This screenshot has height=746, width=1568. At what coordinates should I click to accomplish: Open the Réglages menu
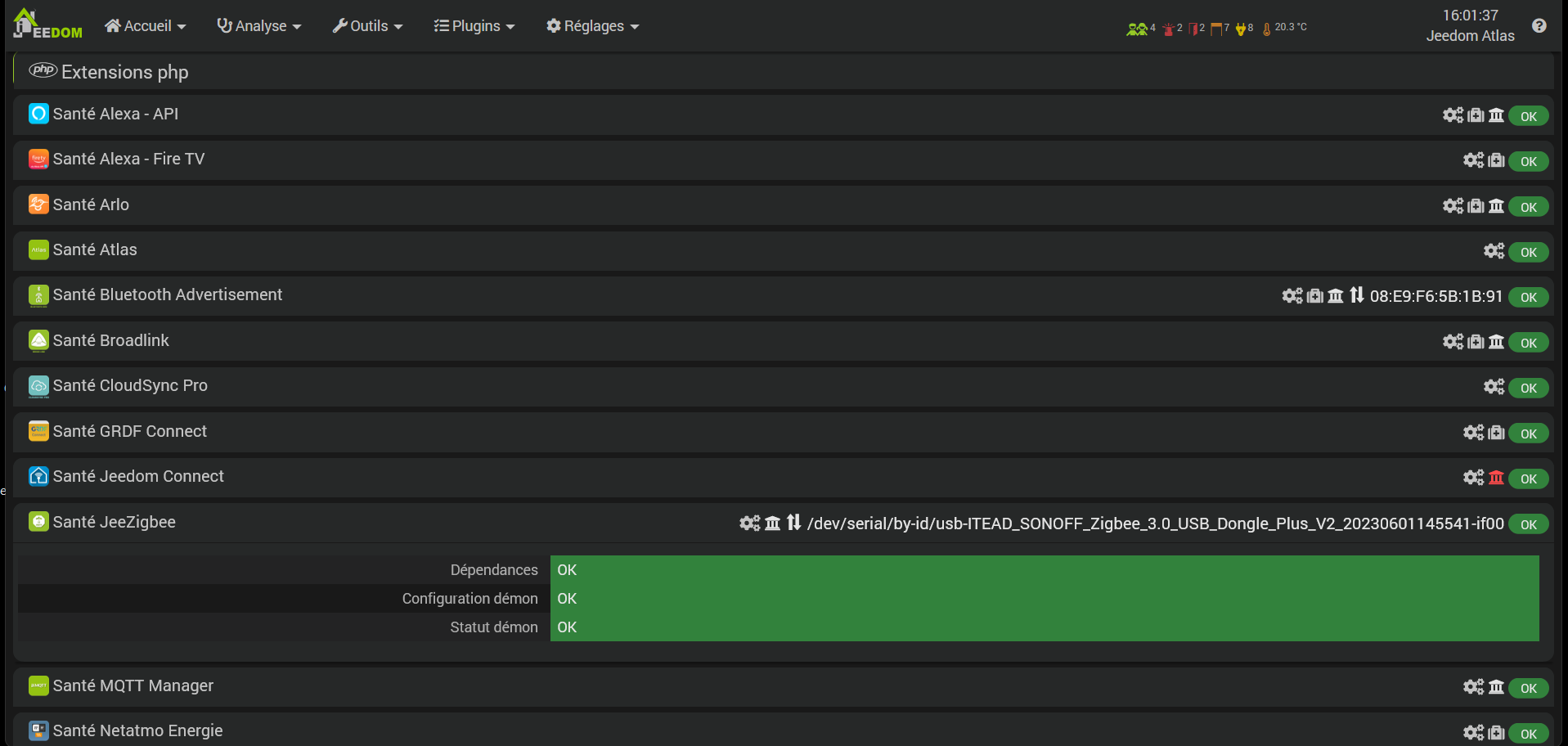click(x=592, y=26)
